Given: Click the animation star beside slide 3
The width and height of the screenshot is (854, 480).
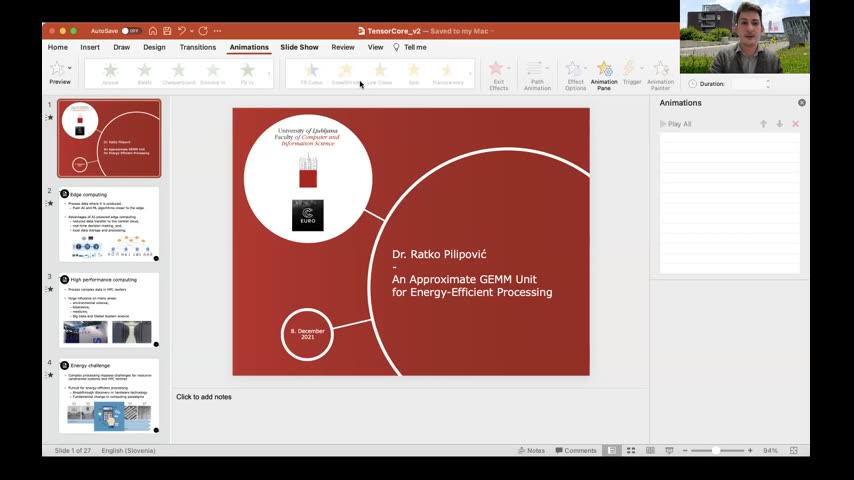Looking at the screenshot, I should [50, 289].
